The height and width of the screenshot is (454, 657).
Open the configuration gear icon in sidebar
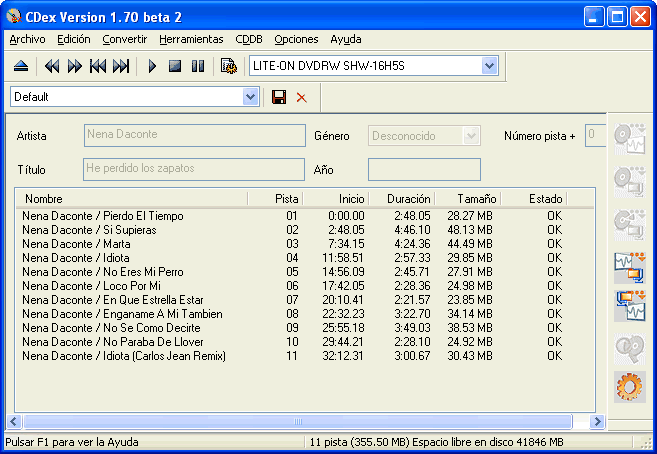click(629, 386)
